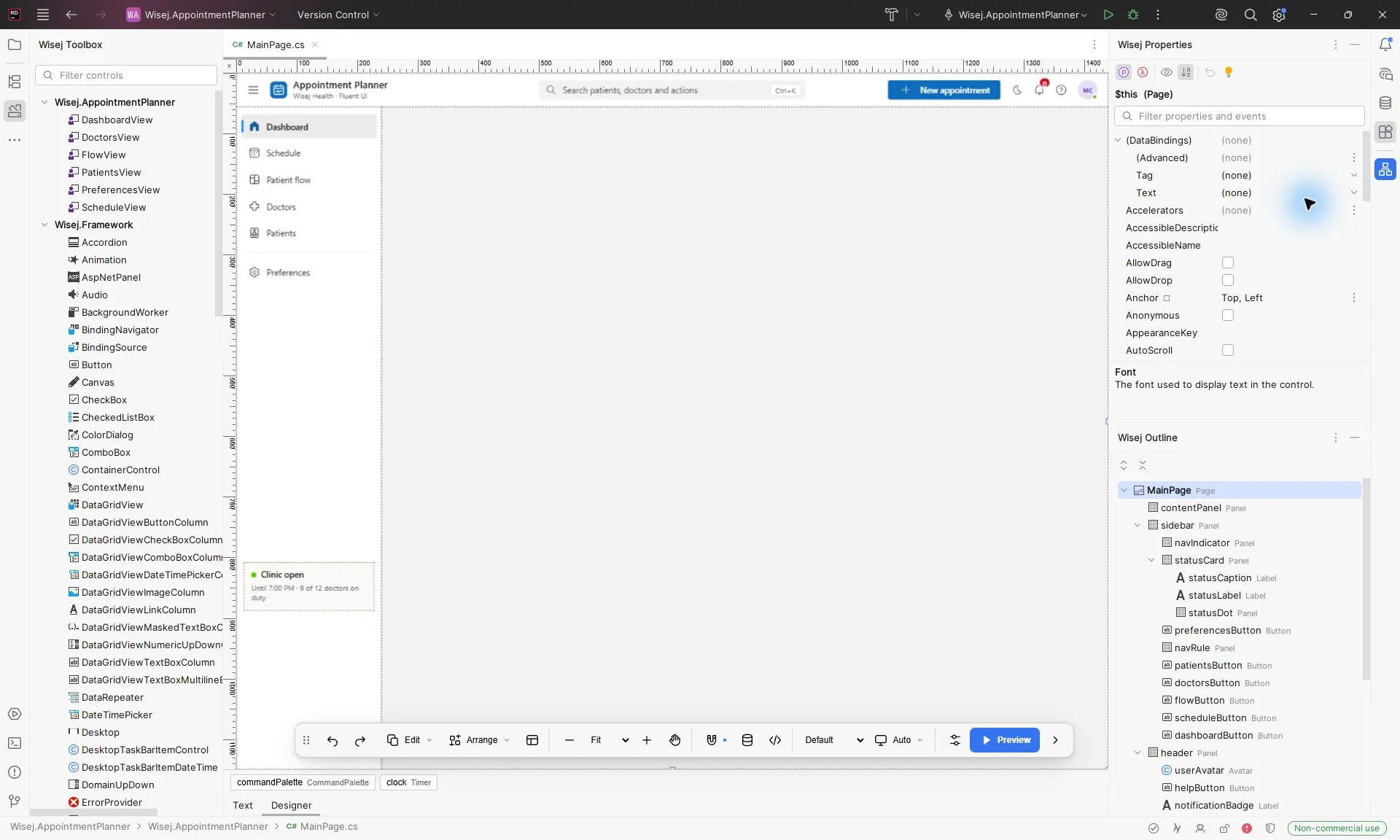Click the Doctors nav item in preview

(309, 207)
